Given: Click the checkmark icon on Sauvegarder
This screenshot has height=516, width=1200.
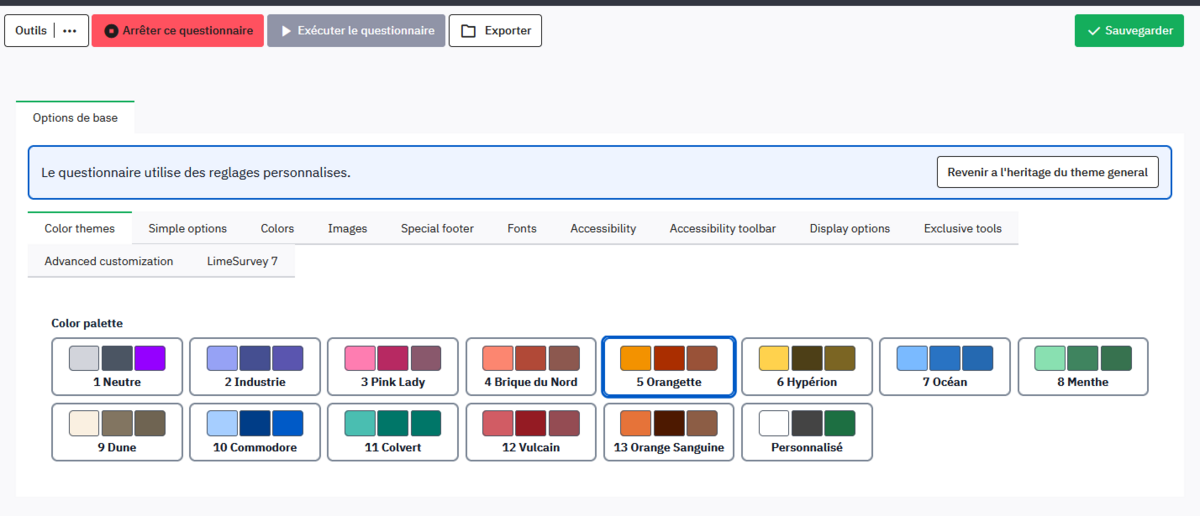Looking at the screenshot, I should click(x=1093, y=31).
